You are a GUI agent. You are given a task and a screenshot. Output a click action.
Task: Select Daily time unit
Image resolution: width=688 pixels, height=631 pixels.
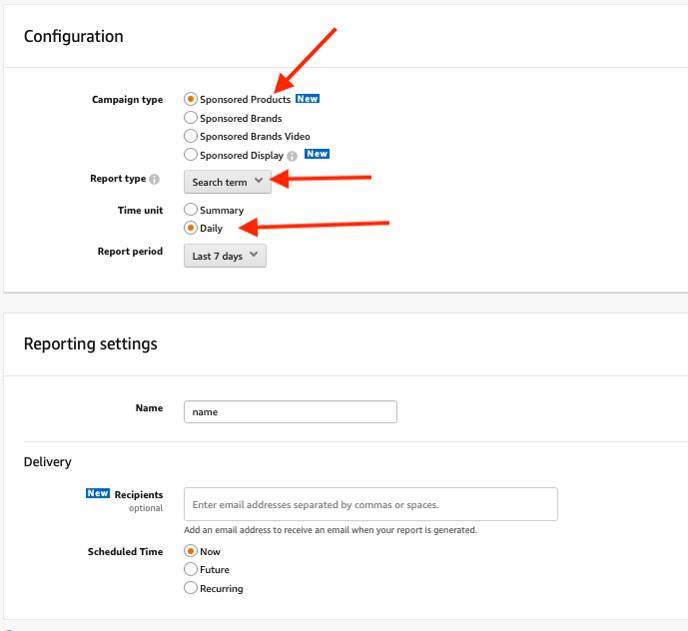[x=190, y=228]
